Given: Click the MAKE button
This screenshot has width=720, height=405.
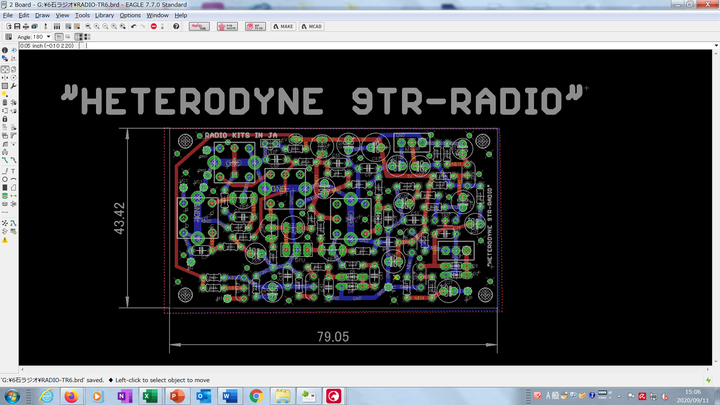Looking at the screenshot, I should [x=283, y=26].
